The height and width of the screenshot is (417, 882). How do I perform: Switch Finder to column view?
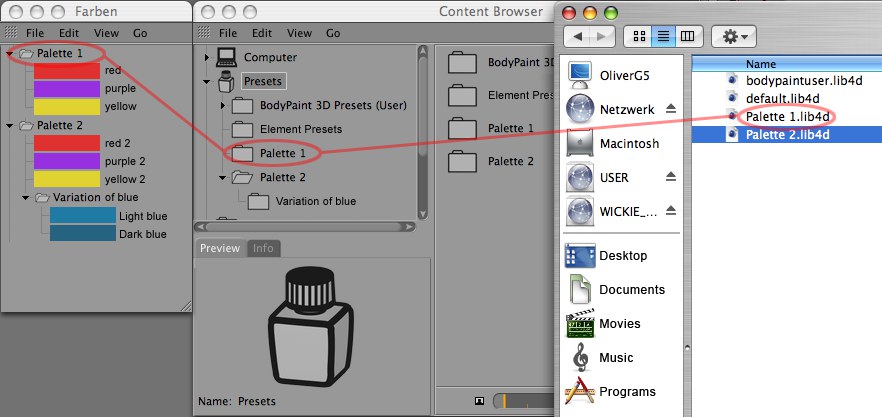[686, 36]
